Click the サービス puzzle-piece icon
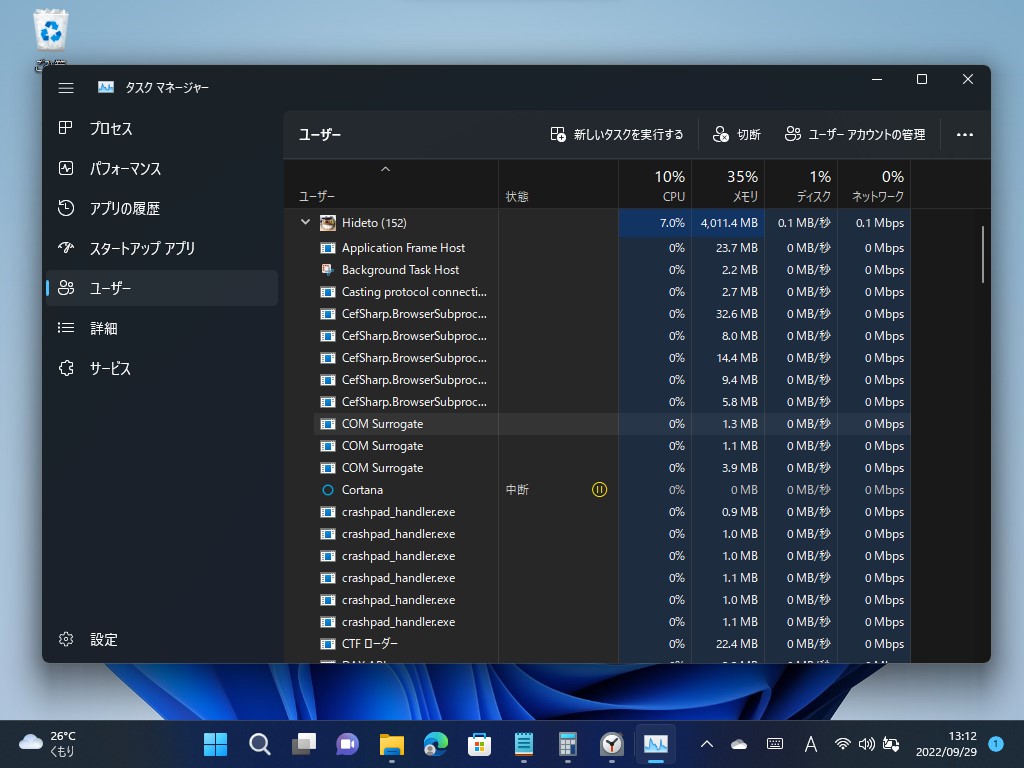Viewport: 1024px width, 768px height. click(66, 368)
